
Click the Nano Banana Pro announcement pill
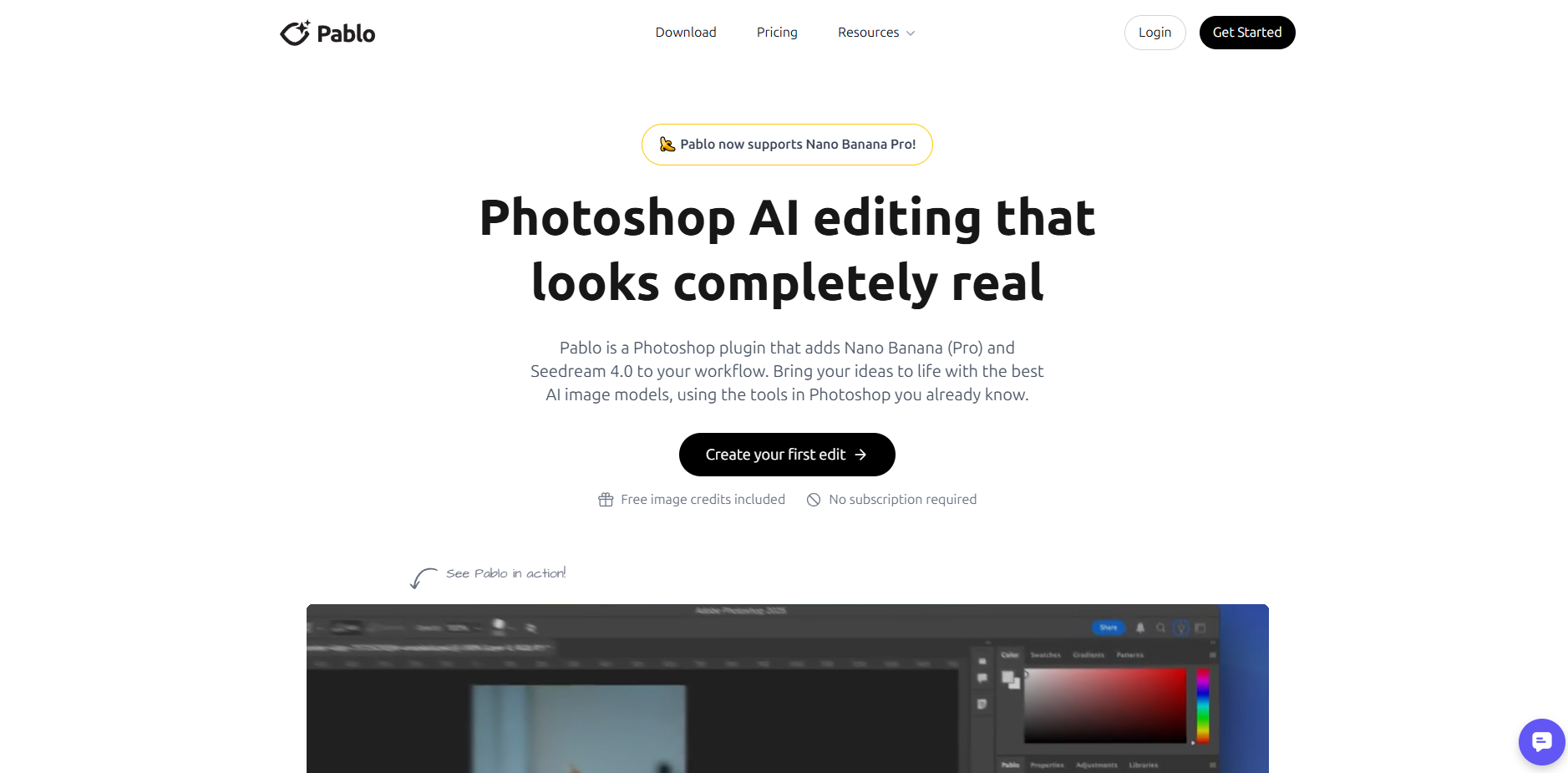787,145
